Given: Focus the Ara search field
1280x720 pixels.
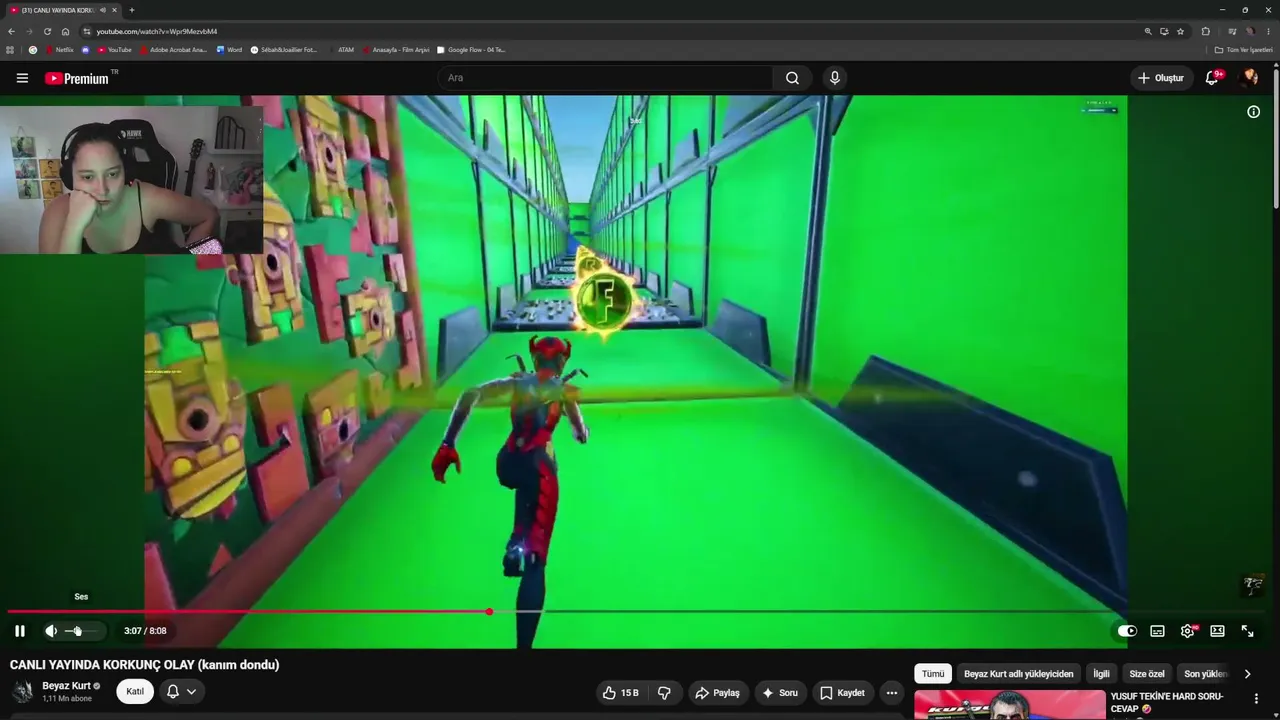Looking at the screenshot, I should (605, 78).
